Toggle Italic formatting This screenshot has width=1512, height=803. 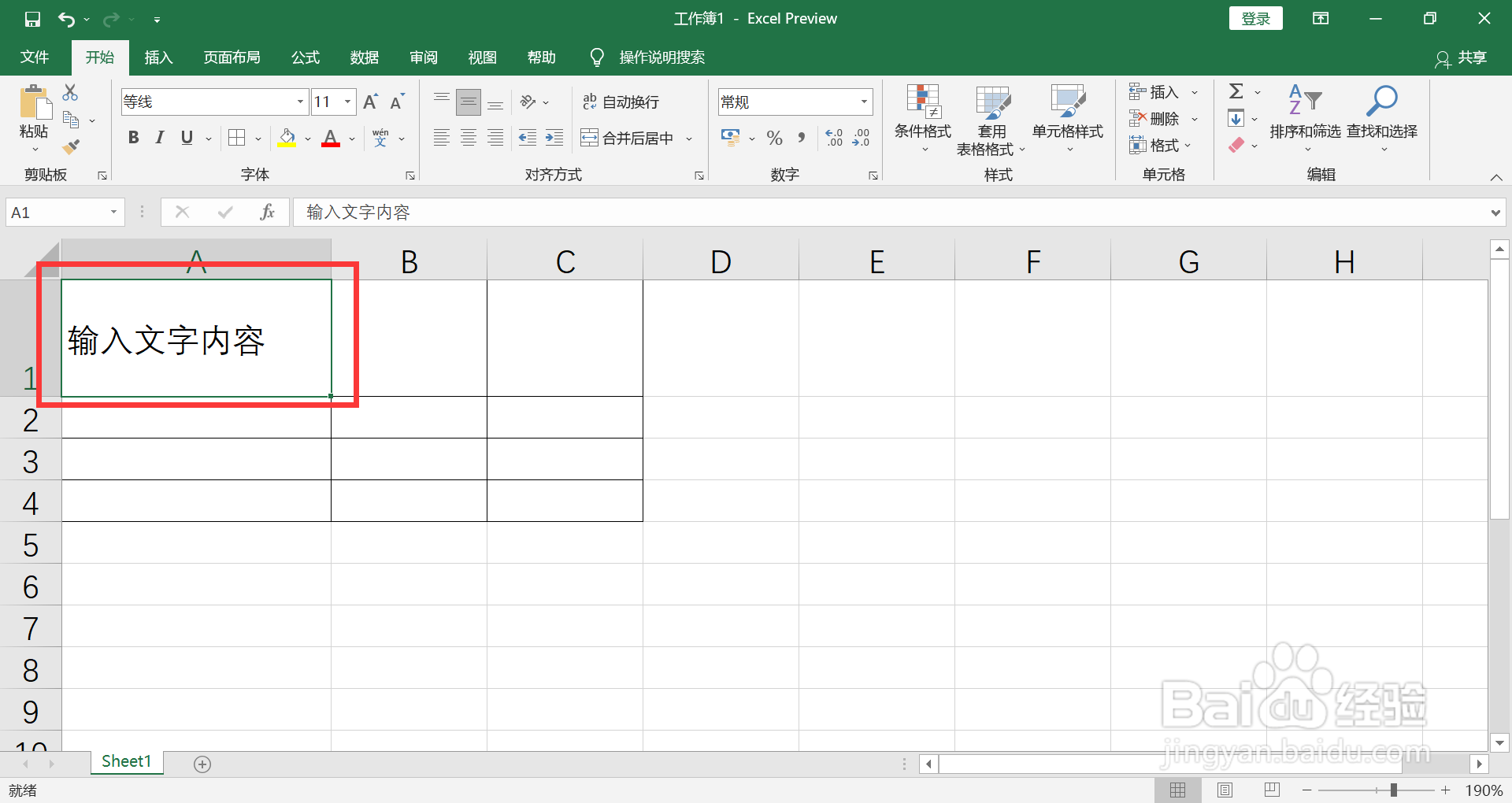[x=160, y=138]
